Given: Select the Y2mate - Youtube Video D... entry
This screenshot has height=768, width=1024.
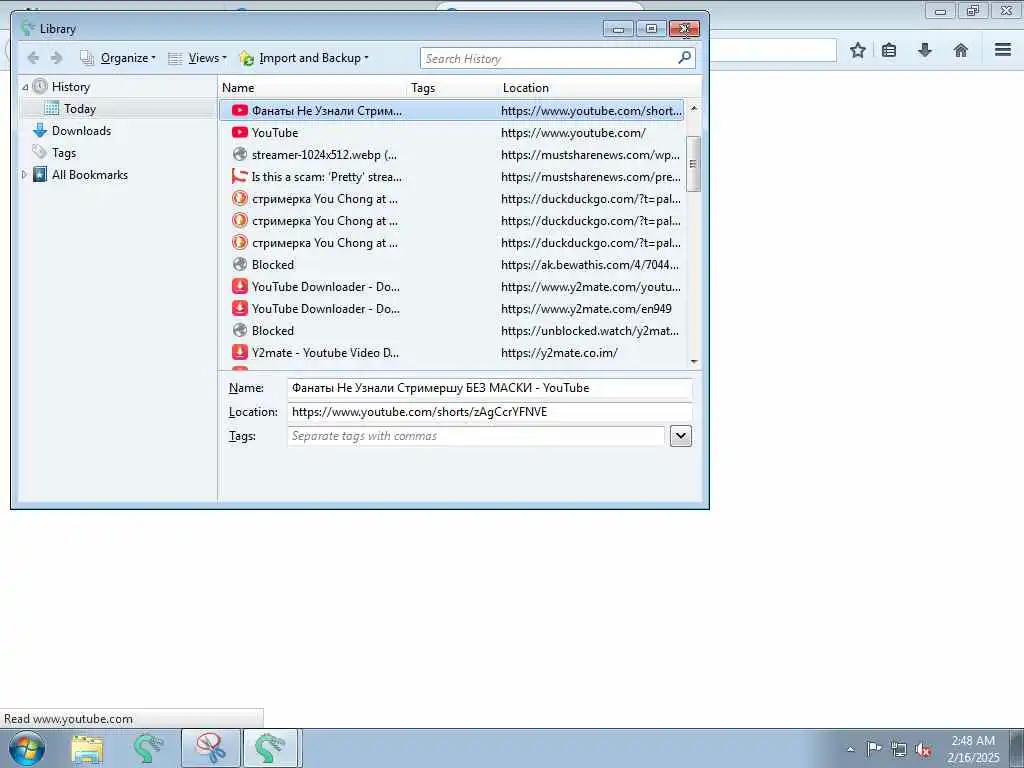Looking at the screenshot, I should coord(452,353).
